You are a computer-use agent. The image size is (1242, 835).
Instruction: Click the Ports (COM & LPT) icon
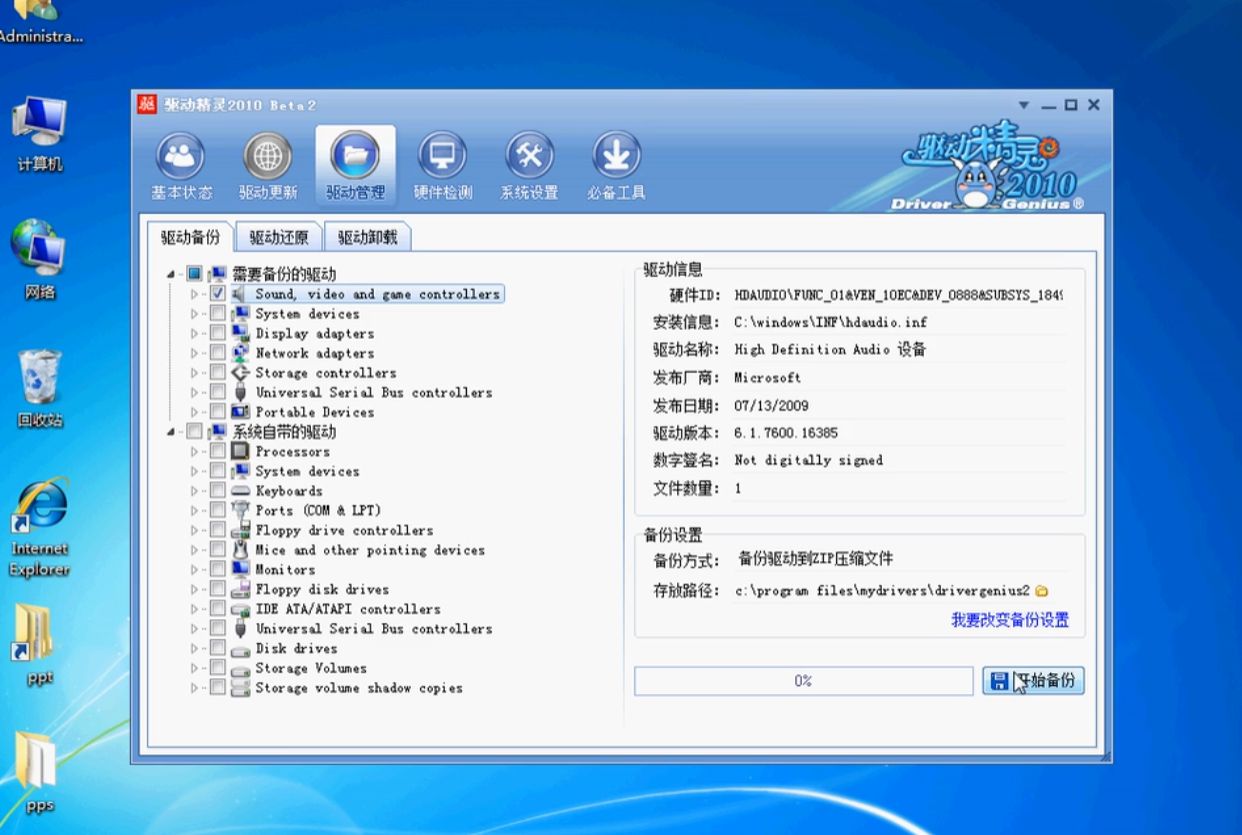pyautogui.click(x=240, y=510)
